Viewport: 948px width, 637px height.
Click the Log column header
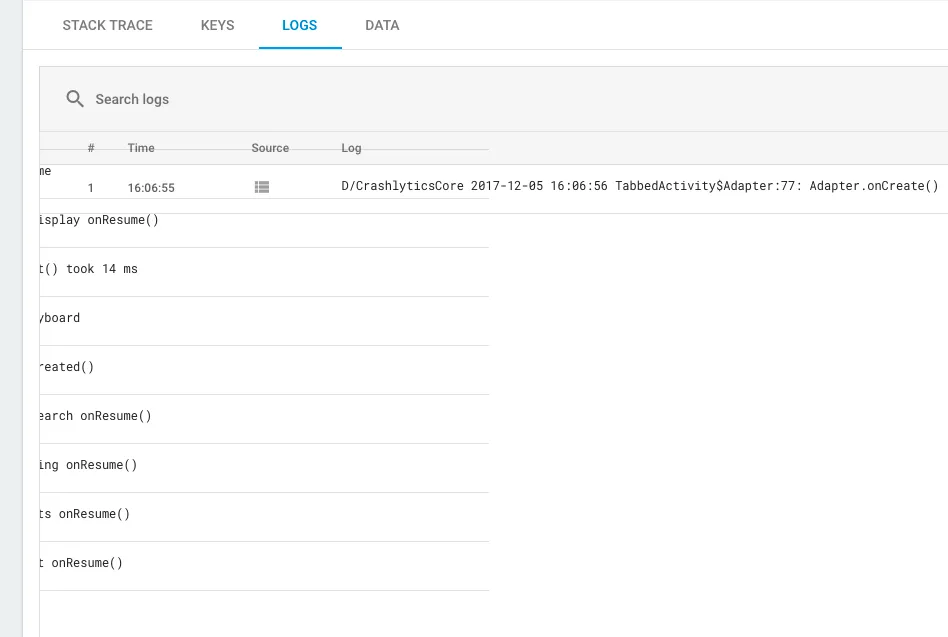click(x=351, y=148)
